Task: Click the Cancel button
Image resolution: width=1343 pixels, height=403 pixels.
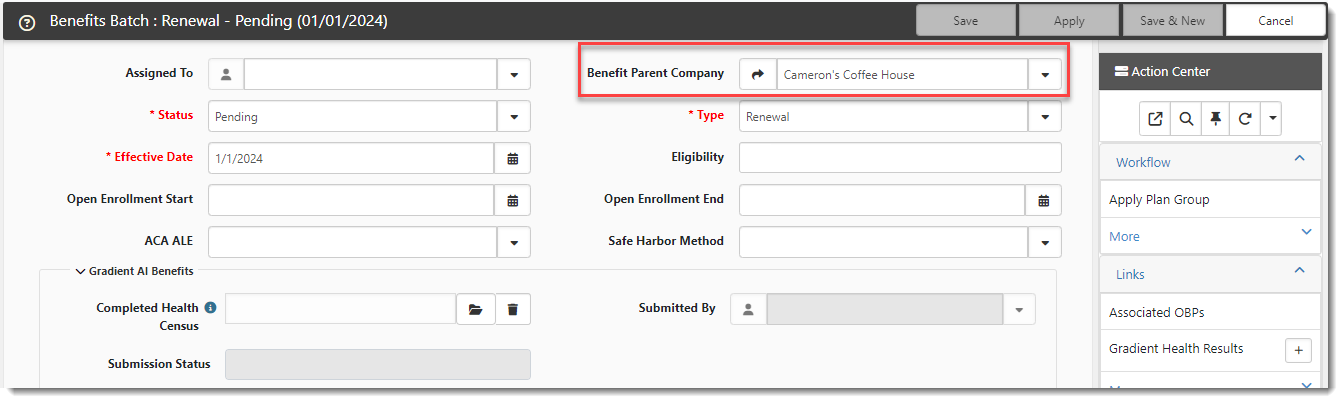Action: click(1275, 21)
